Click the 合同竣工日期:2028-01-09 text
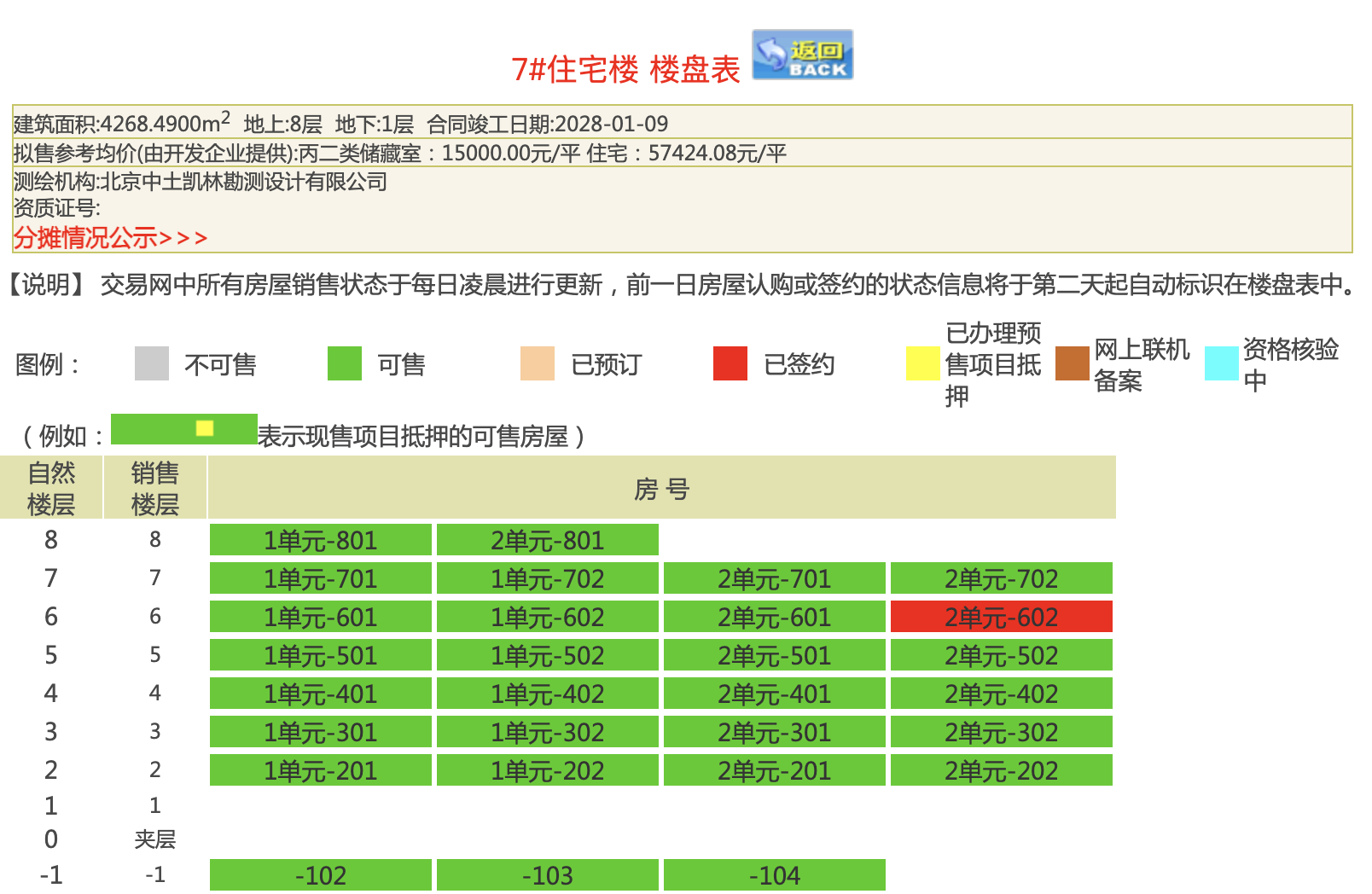1372x894 pixels. [x=548, y=125]
